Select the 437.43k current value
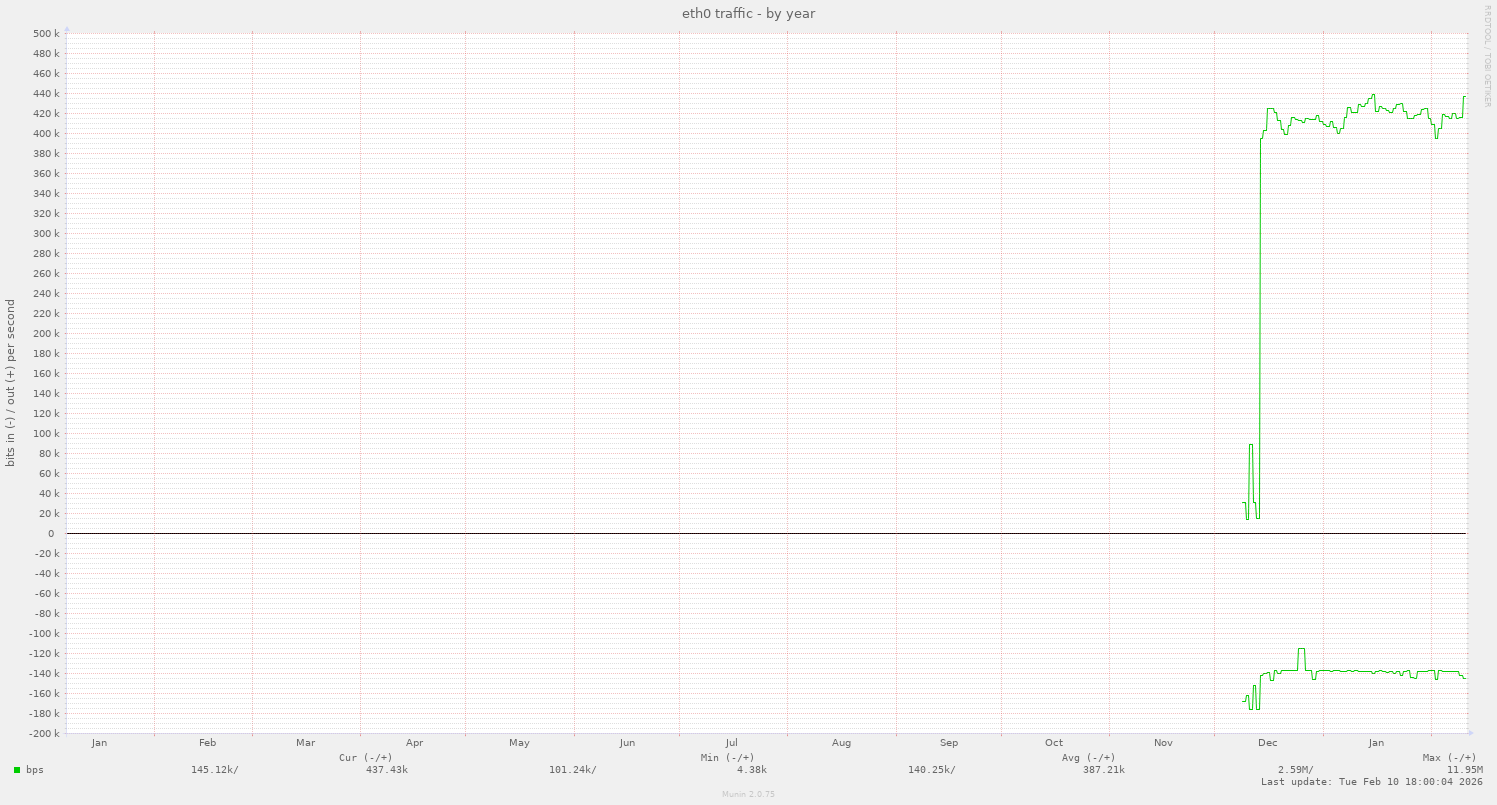This screenshot has height=805, width=1497. pyautogui.click(x=388, y=770)
